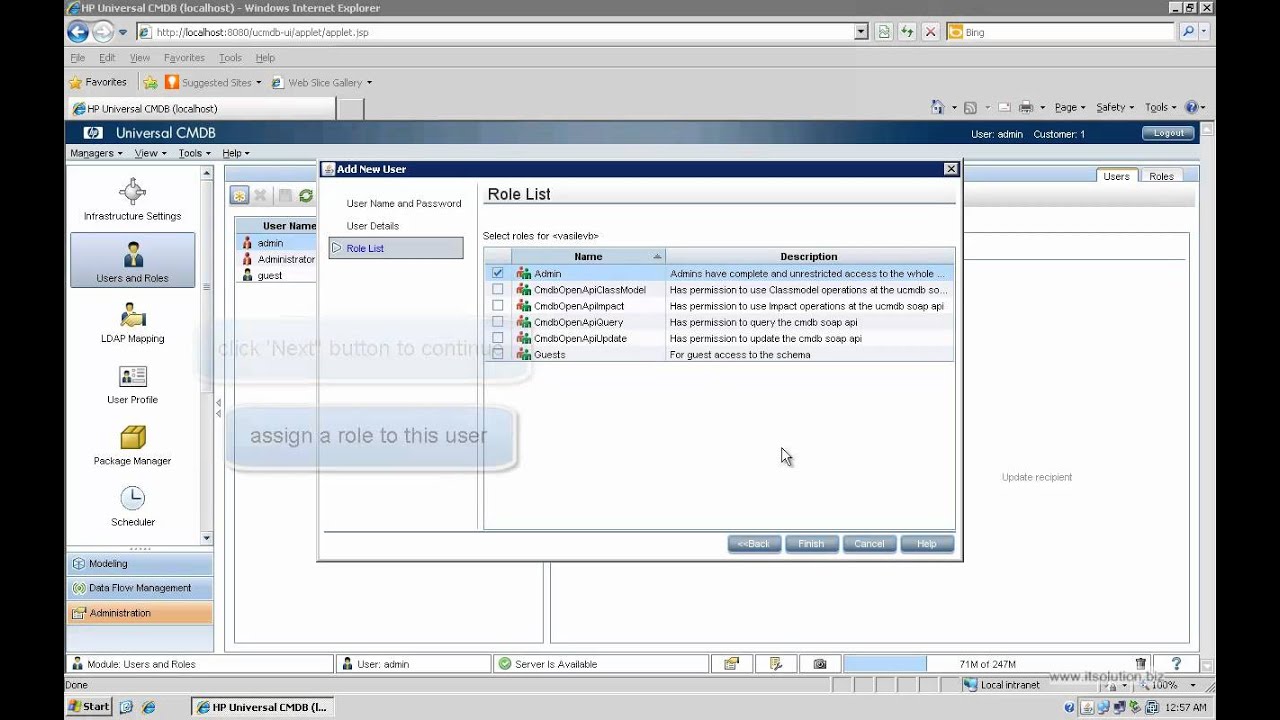Click the Windows Start button

[89, 707]
